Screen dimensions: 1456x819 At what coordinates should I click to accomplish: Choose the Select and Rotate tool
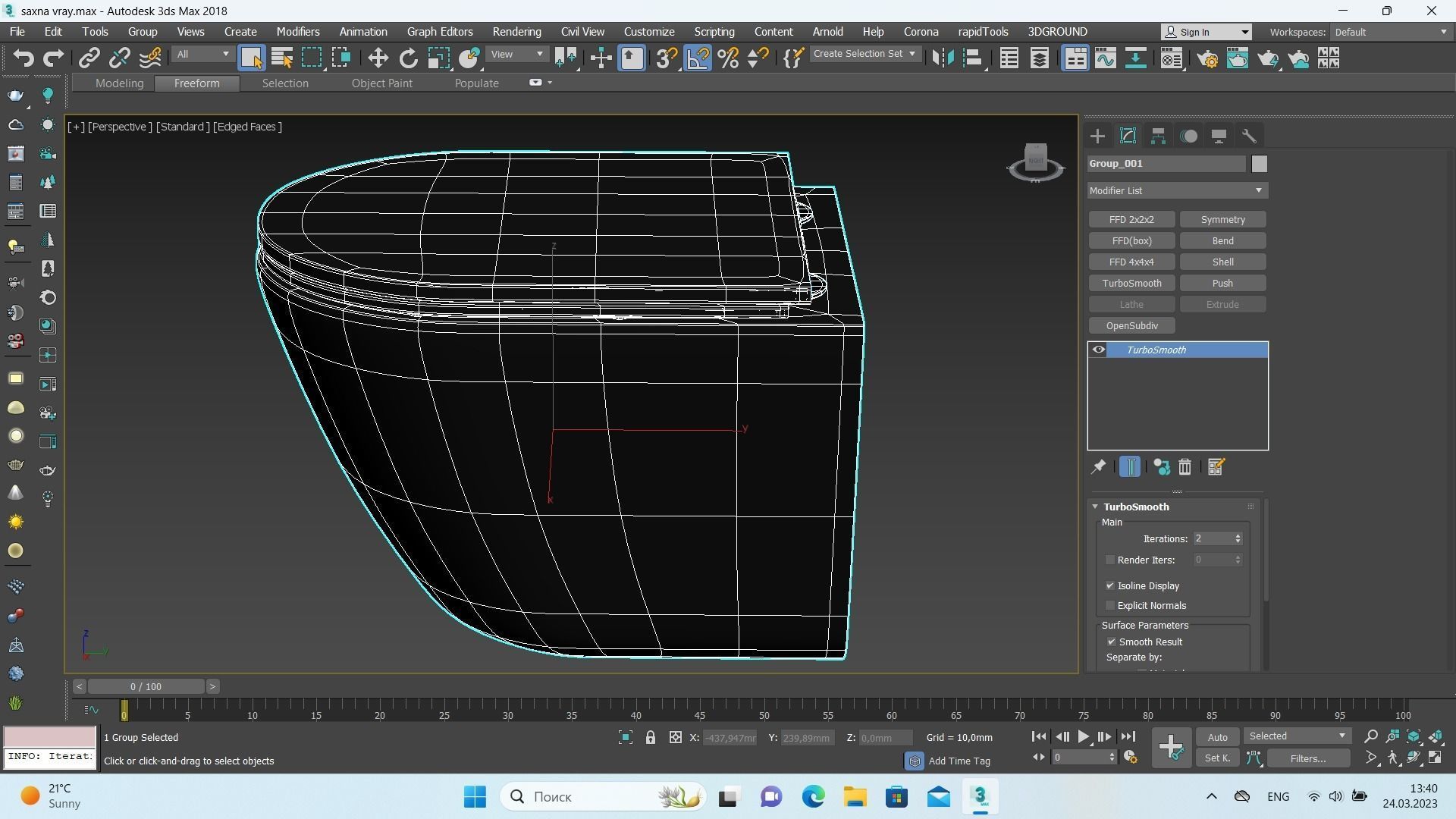click(408, 58)
